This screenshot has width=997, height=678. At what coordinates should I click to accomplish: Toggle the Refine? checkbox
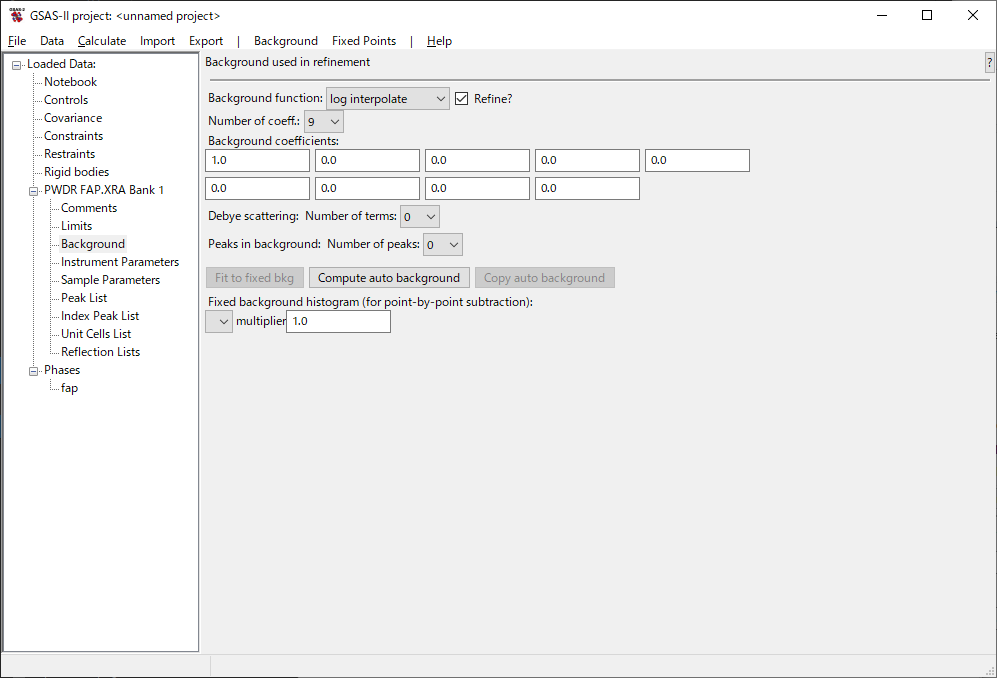(462, 99)
